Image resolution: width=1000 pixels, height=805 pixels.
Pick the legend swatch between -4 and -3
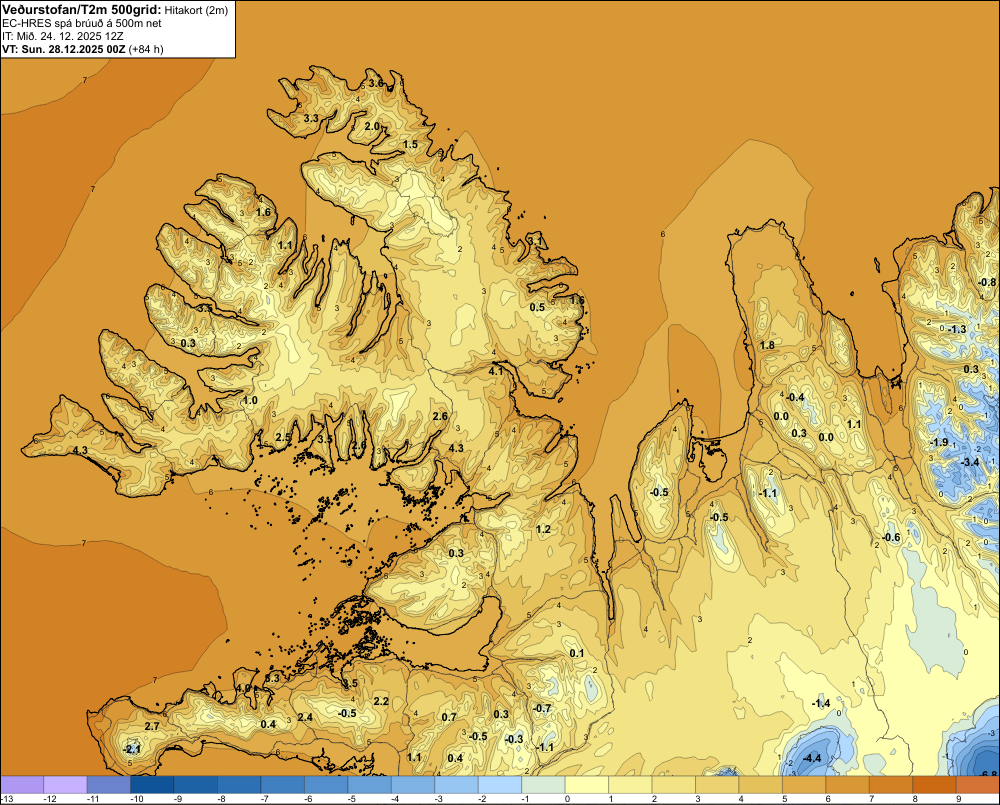pos(413,785)
